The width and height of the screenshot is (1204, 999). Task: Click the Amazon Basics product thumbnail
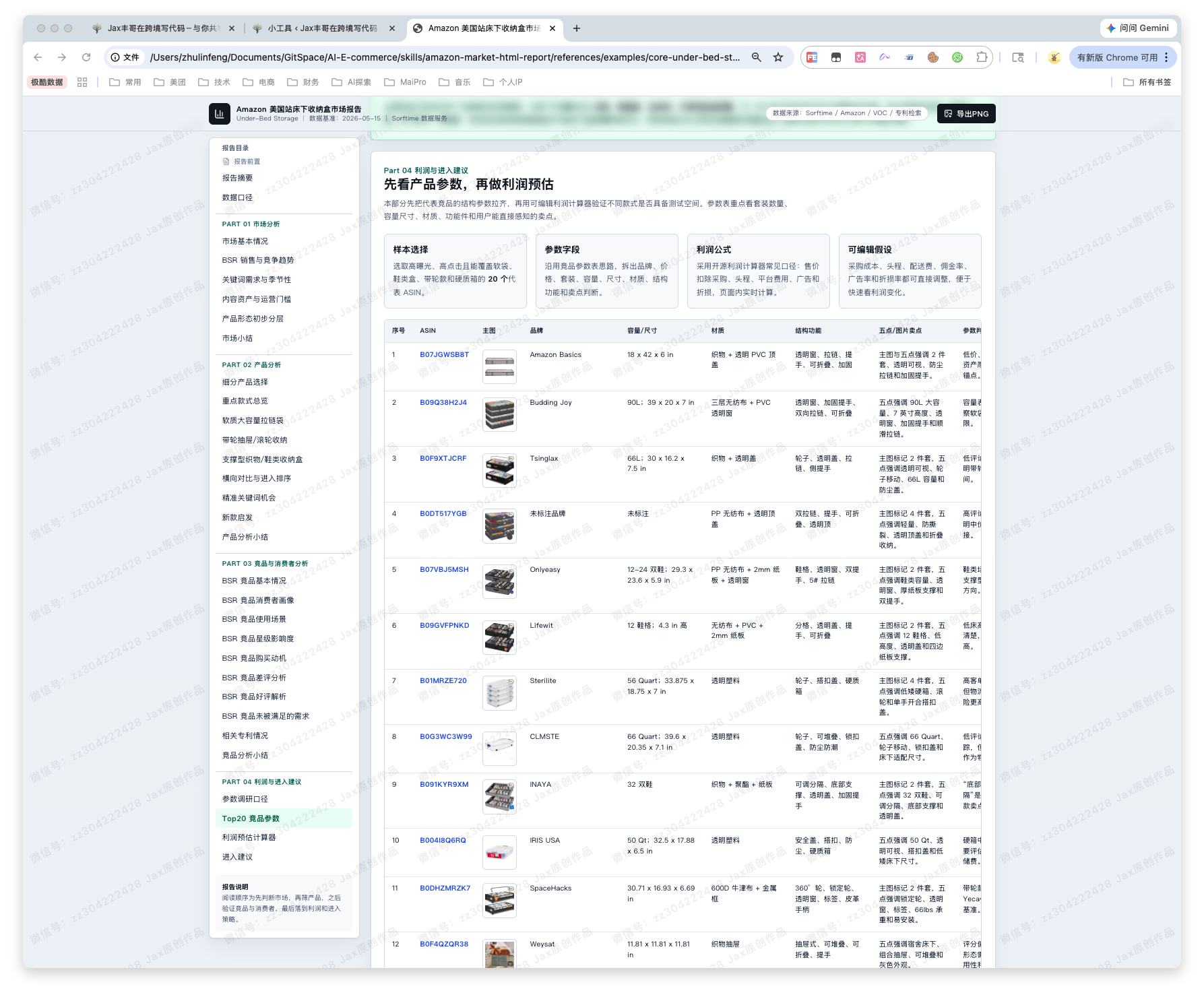499,367
